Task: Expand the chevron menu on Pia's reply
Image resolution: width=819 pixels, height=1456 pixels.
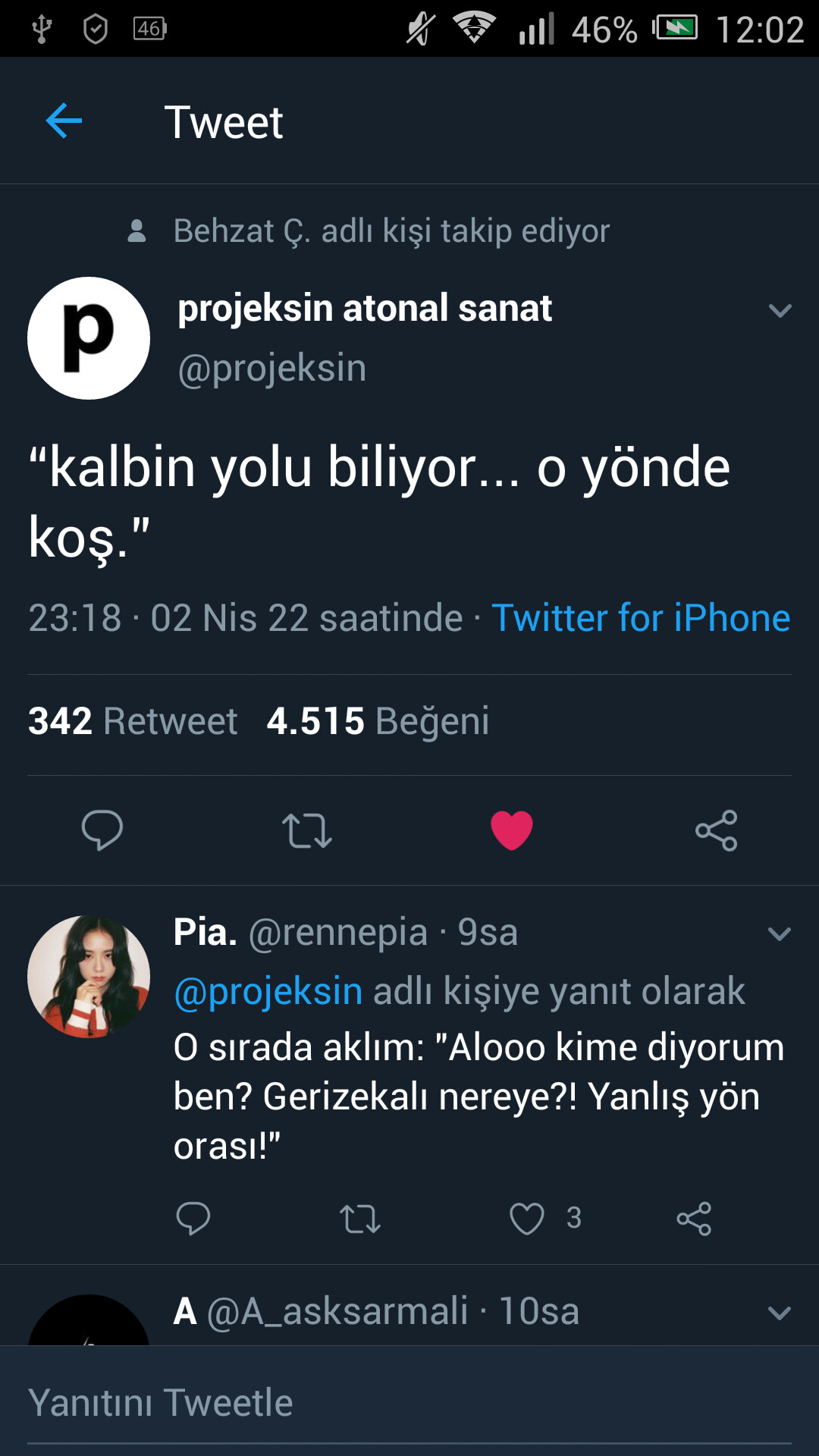Action: coord(780,934)
